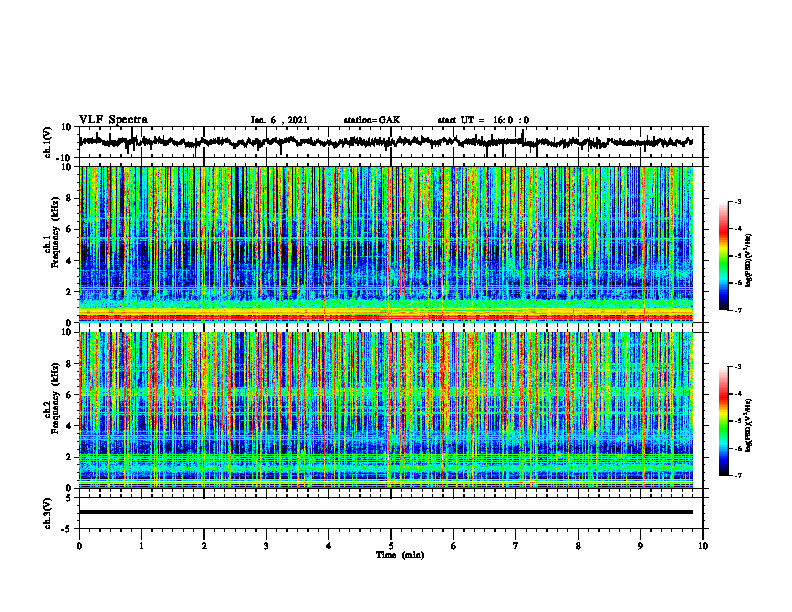
Task: Click the date 'Jan. 6, 2021' label
Action: point(279,120)
